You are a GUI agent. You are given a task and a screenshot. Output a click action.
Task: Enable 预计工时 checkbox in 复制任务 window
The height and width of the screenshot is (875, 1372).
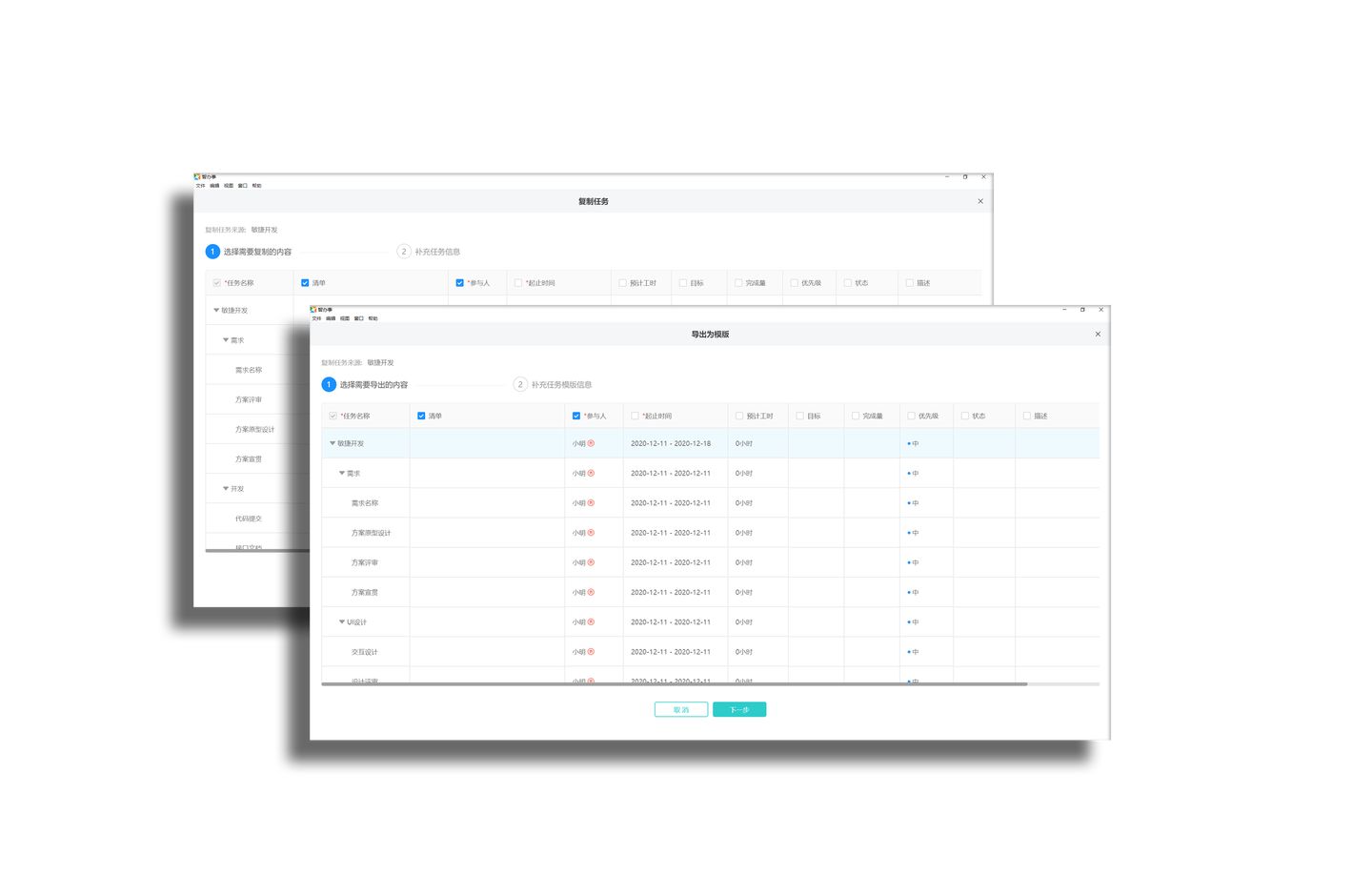coord(622,283)
